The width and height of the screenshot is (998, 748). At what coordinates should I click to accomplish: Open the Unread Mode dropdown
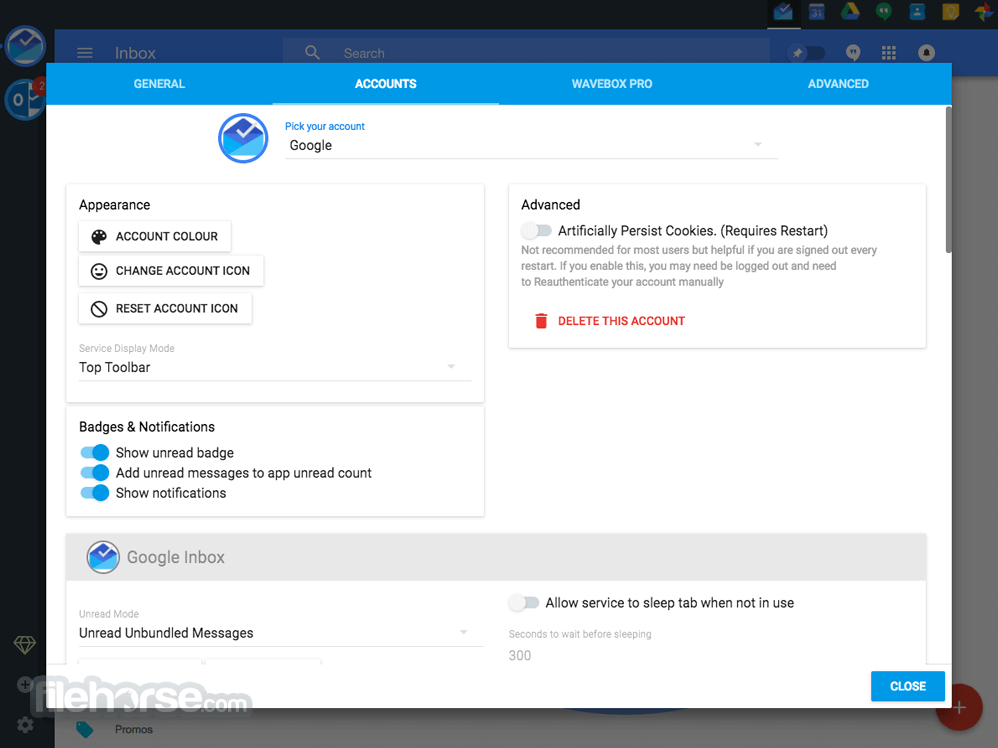click(x=281, y=633)
